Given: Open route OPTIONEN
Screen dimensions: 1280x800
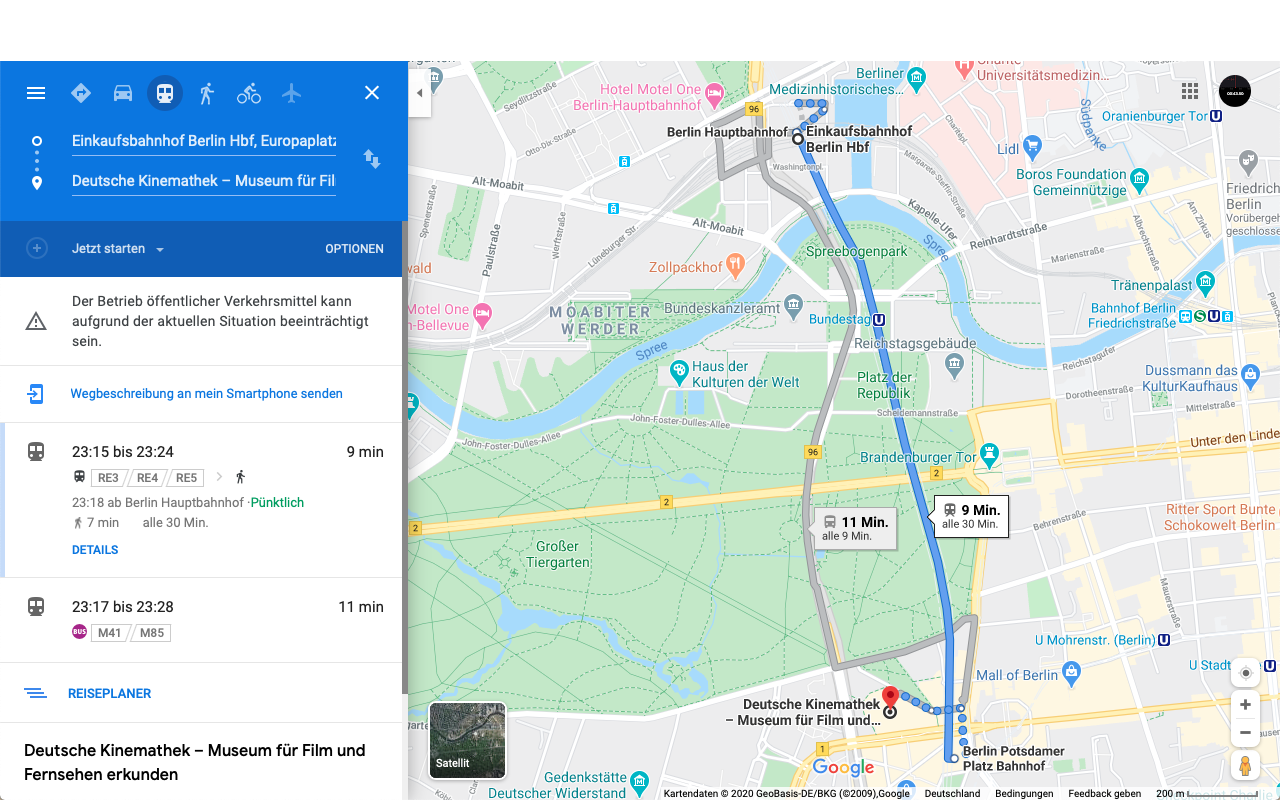Looking at the screenshot, I should coord(354,249).
